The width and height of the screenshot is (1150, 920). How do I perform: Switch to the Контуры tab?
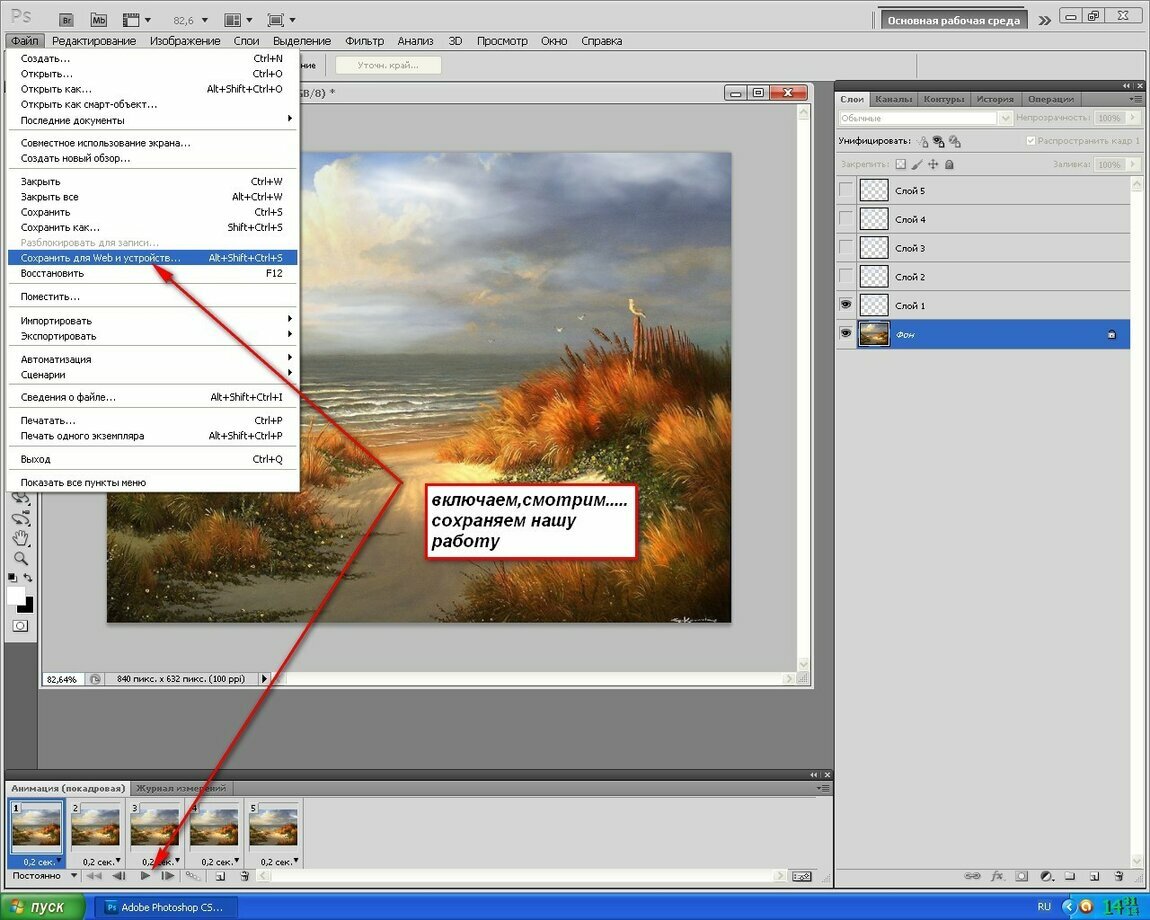coord(943,99)
